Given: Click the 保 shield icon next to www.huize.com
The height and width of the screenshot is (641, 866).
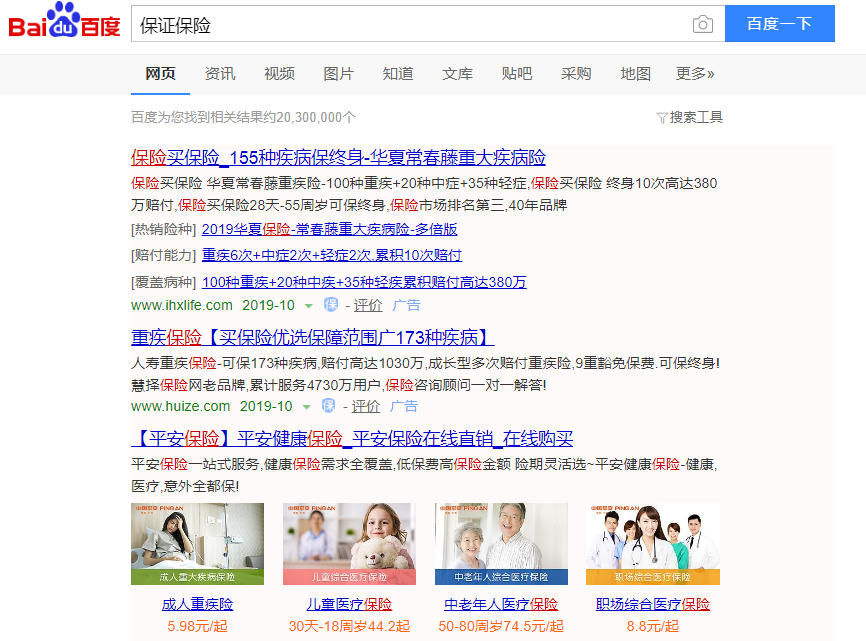Looking at the screenshot, I should [329, 406].
